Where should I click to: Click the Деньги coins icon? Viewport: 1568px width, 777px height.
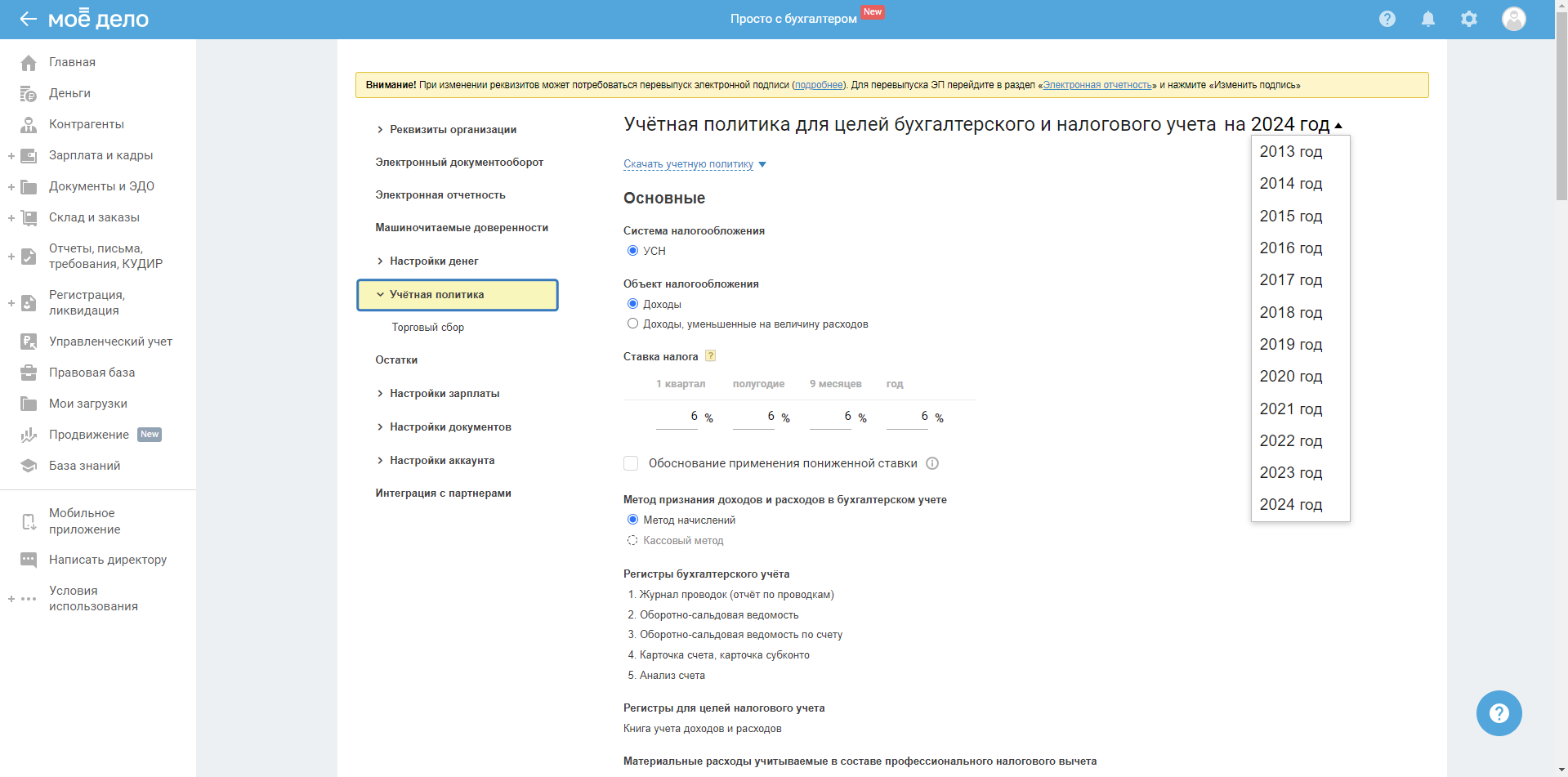(x=29, y=94)
